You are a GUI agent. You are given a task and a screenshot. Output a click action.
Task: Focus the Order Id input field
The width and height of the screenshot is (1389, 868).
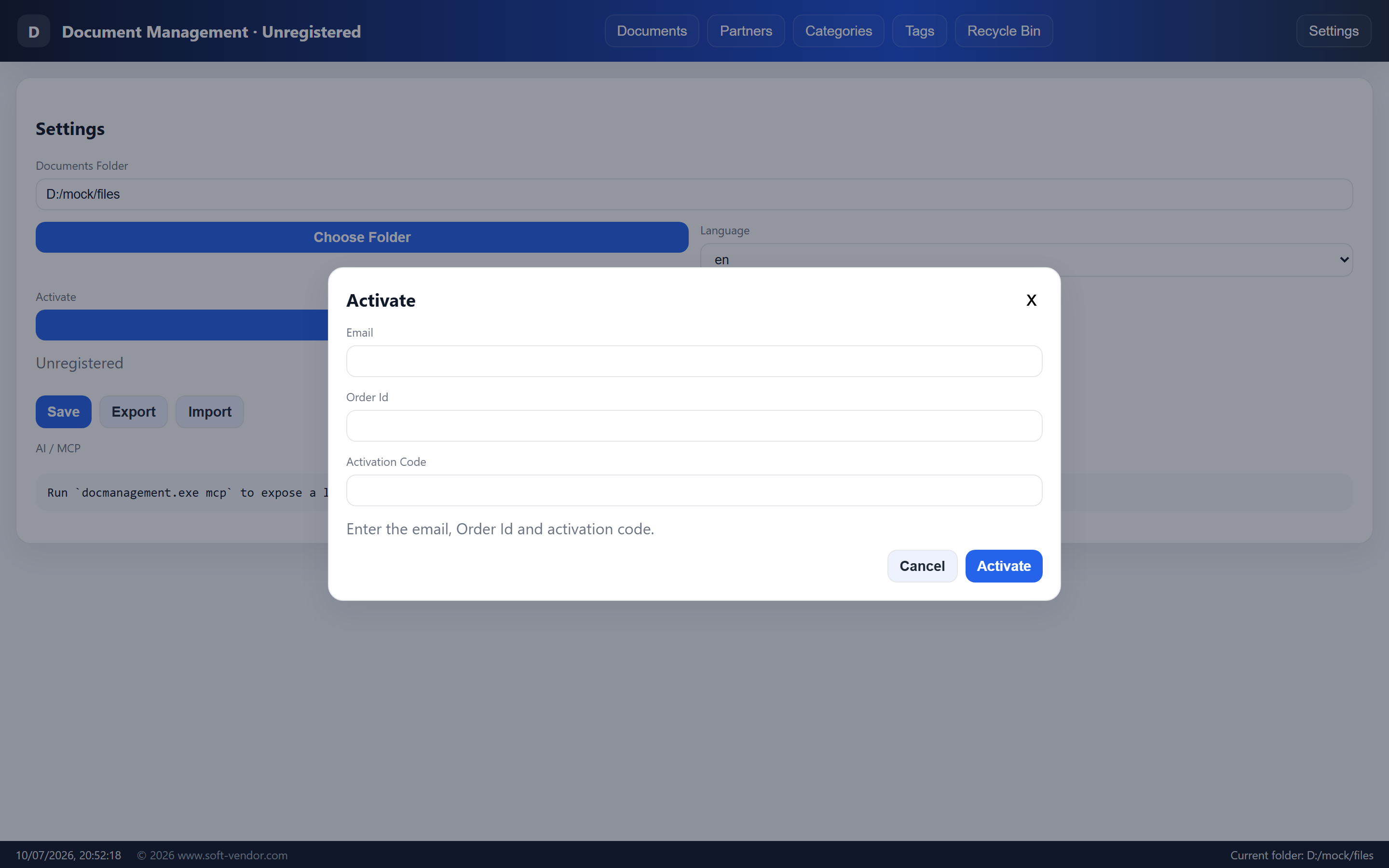tap(694, 426)
